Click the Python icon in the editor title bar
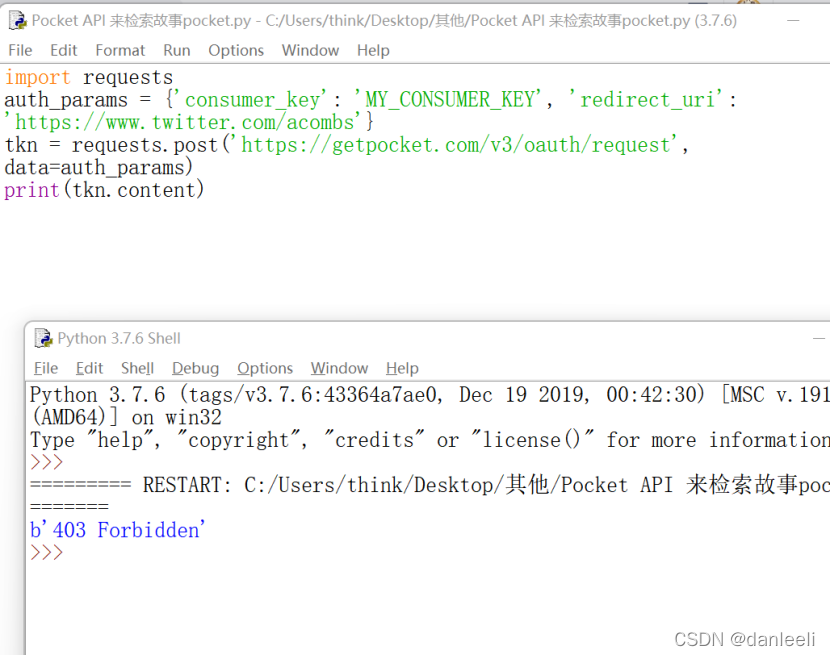The width and height of the screenshot is (830, 656). pos(18,21)
